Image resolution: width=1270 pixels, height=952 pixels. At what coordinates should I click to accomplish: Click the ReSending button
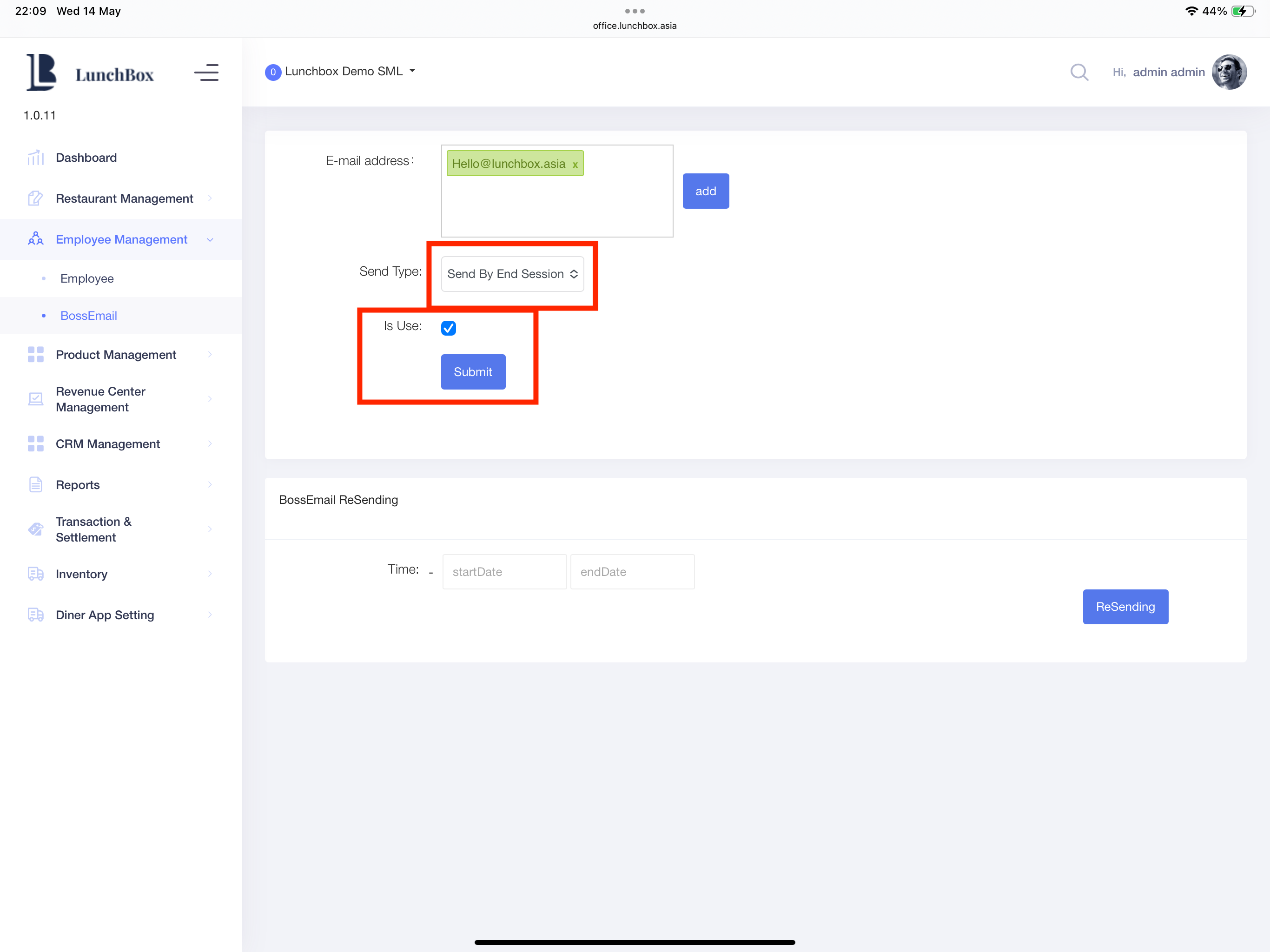pos(1125,607)
